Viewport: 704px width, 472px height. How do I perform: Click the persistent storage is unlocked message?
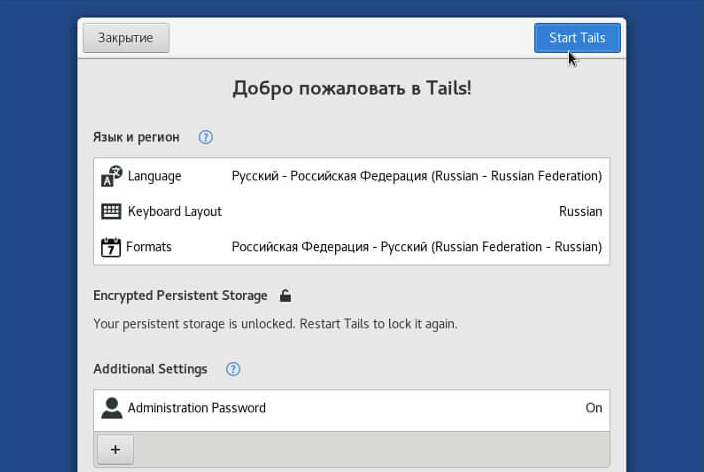coord(275,324)
